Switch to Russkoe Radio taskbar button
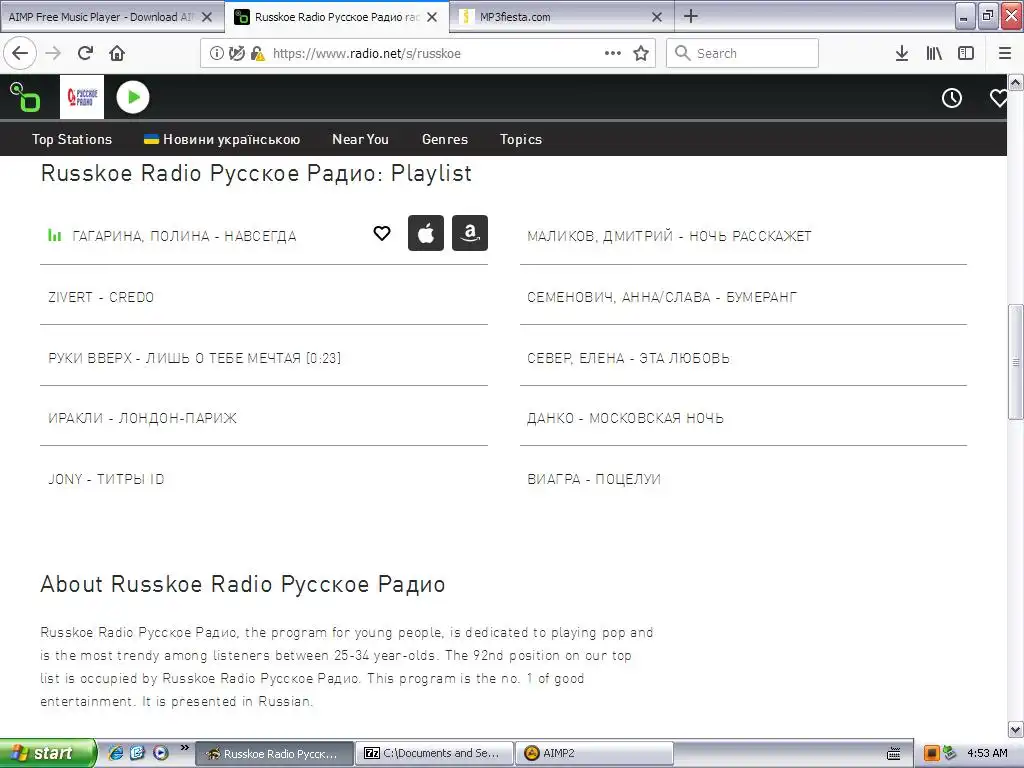The height and width of the screenshot is (768, 1024). (x=275, y=754)
